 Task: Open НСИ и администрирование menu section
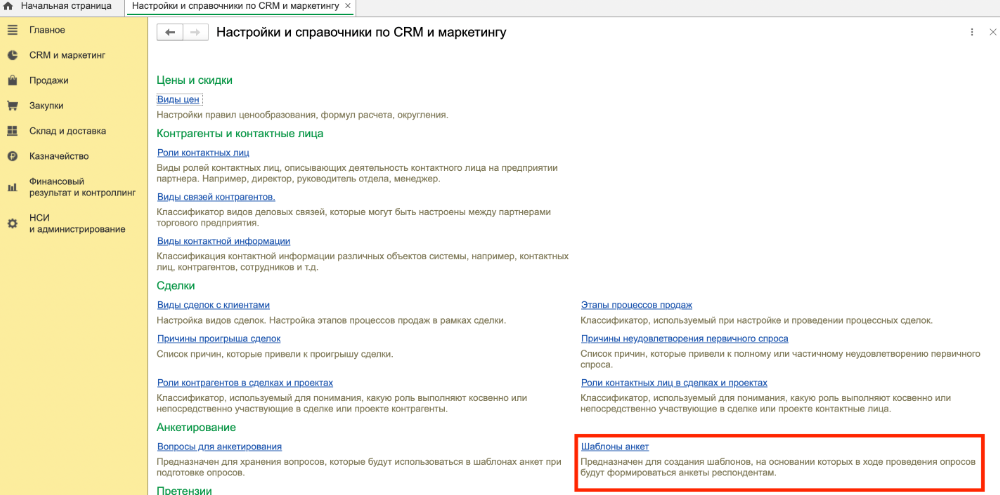click(x=77, y=223)
